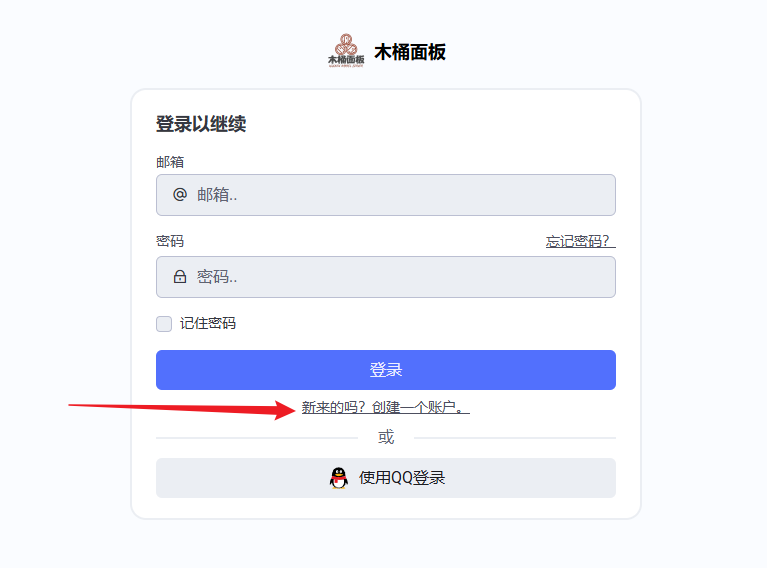Tick the 记住密码 checkbox

click(164, 324)
